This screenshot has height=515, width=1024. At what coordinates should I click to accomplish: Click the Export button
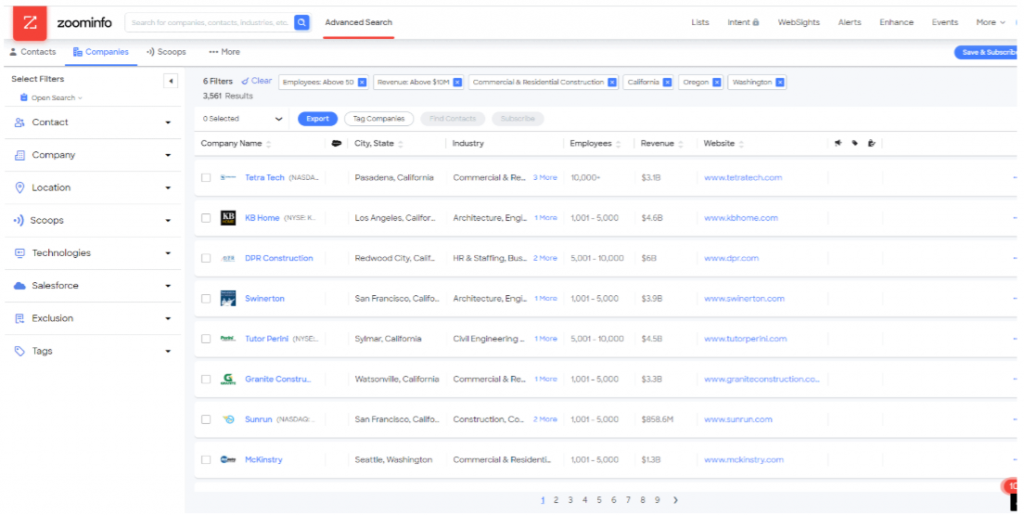pos(318,119)
